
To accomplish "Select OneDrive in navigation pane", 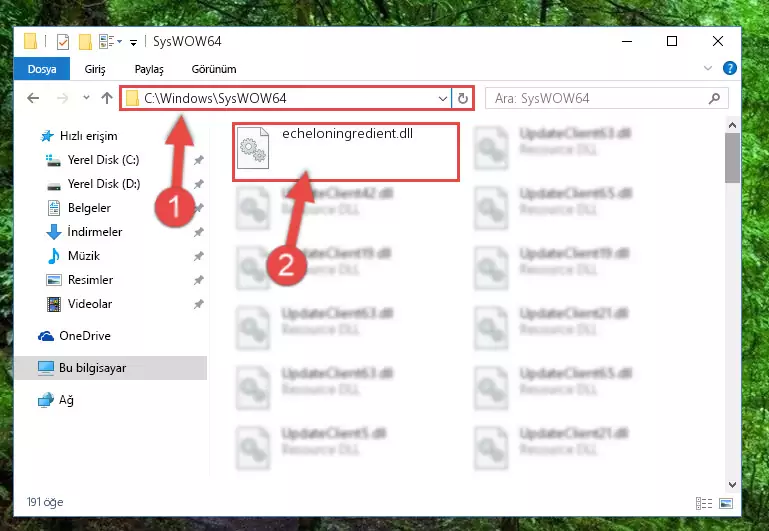I will 85,336.
